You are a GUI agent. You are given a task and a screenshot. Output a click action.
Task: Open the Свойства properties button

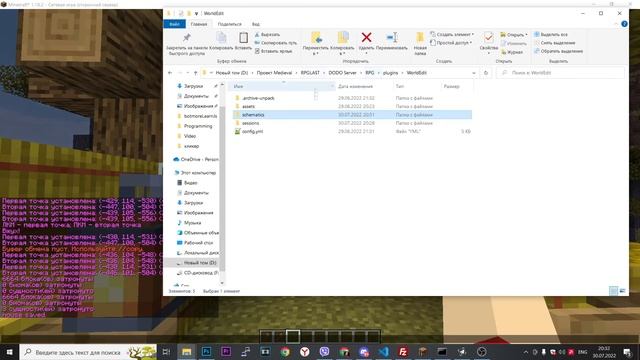(489, 42)
